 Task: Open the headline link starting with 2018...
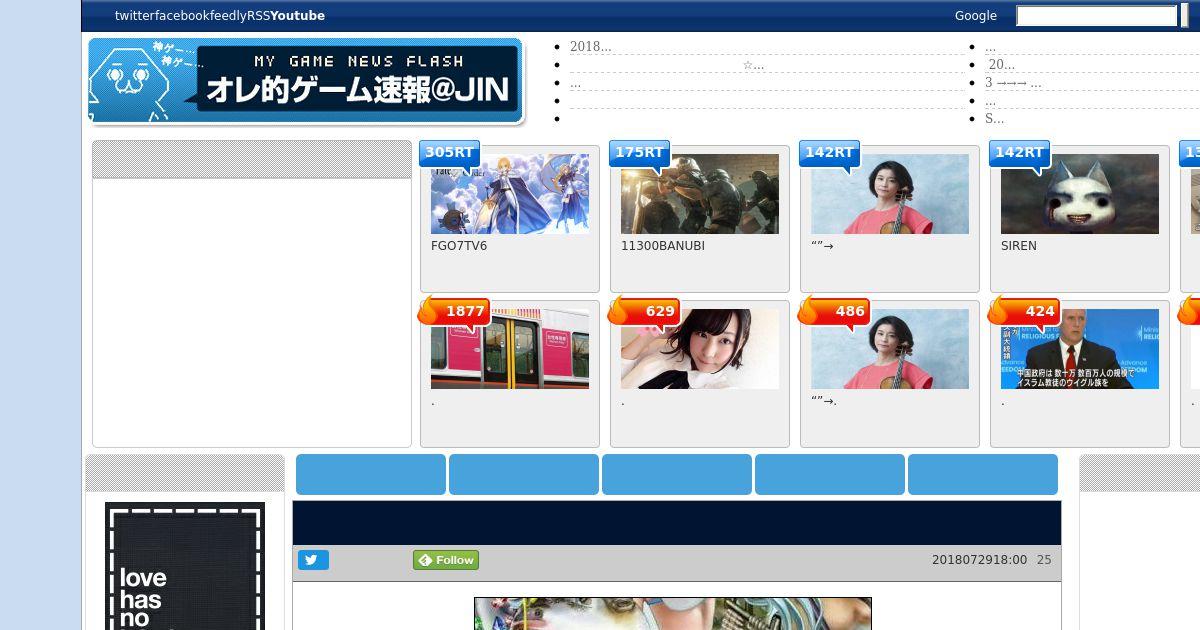point(590,47)
